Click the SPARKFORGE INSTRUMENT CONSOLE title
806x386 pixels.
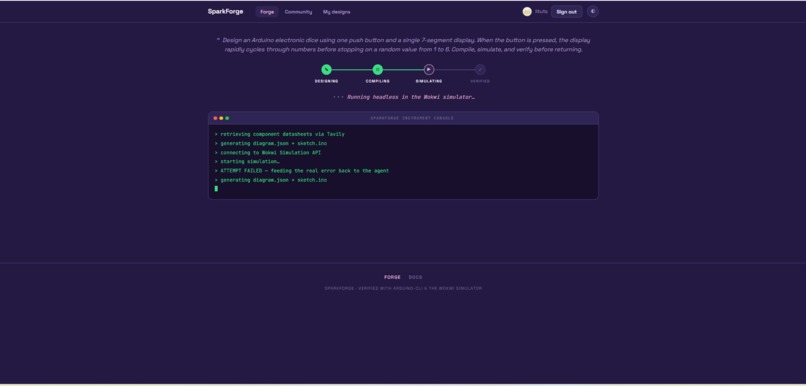coord(412,118)
